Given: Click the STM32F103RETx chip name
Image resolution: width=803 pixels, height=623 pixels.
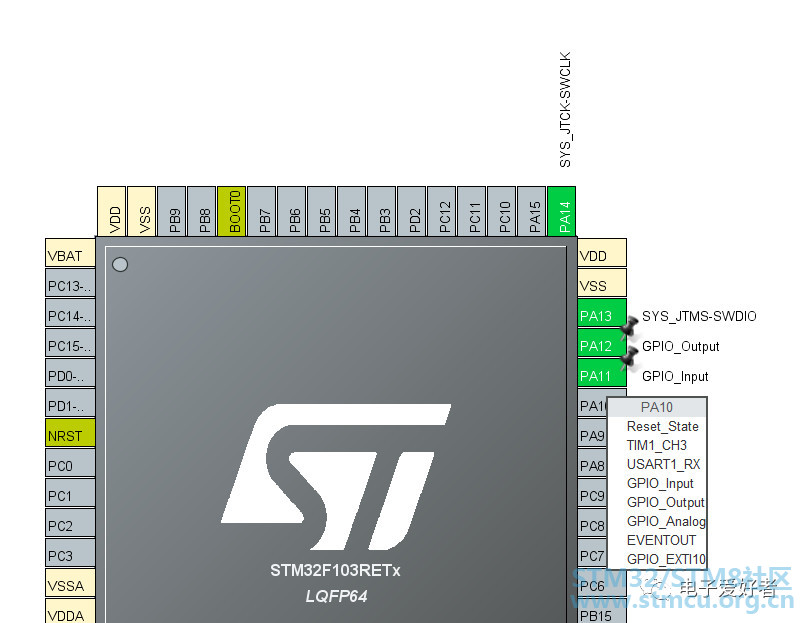Looking at the screenshot, I should pos(335,570).
